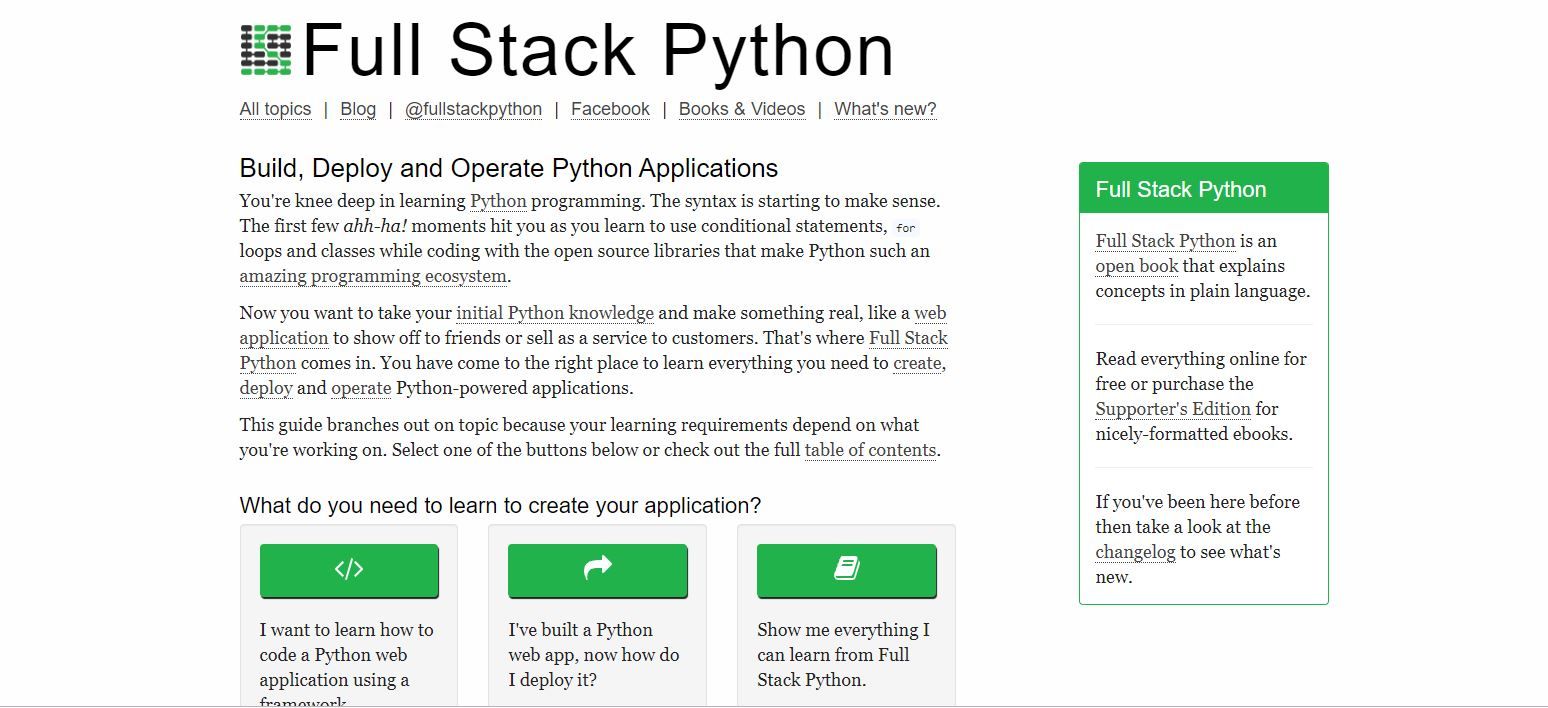Click the inline 'for' code snippet
Viewport: 1548px width, 708px height.
[906, 228]
